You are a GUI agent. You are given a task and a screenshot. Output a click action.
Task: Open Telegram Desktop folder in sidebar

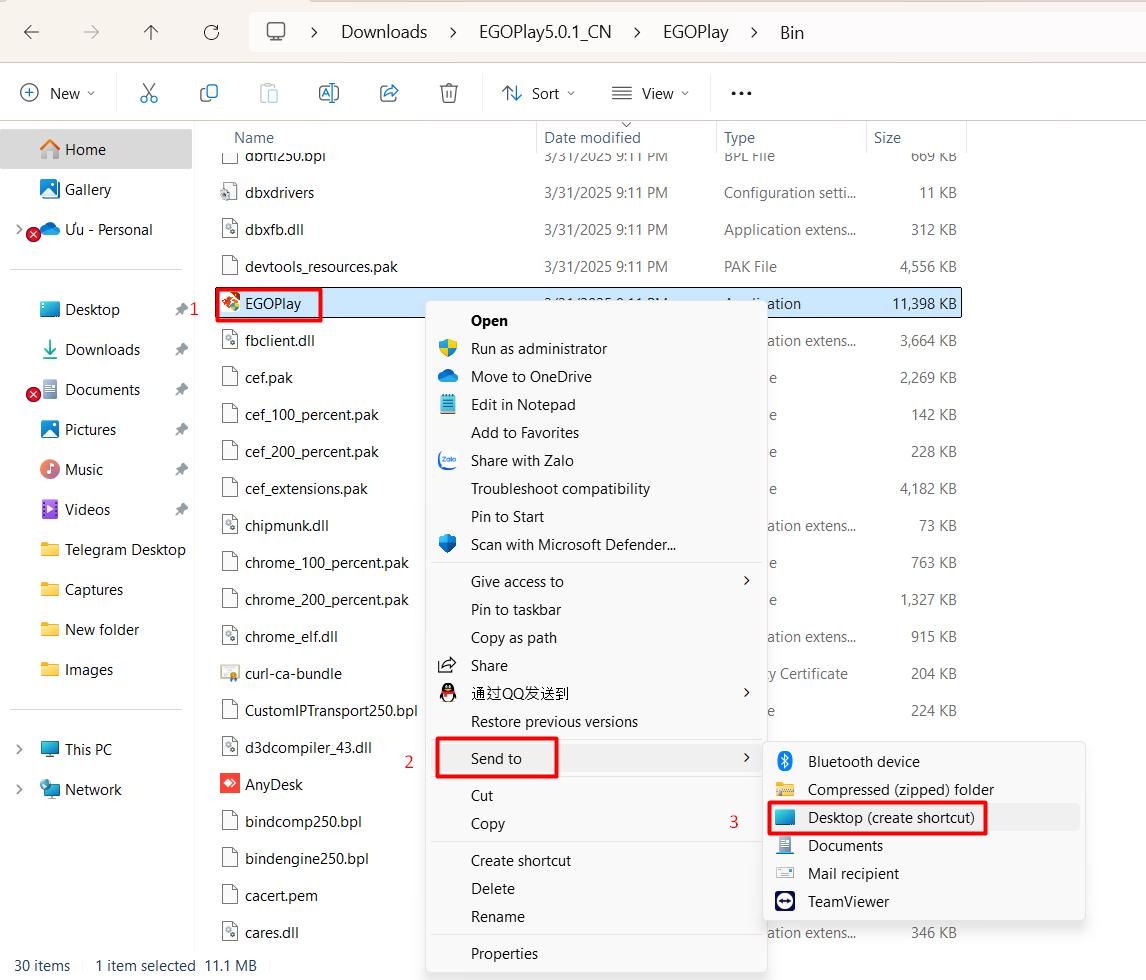point(96,550)
